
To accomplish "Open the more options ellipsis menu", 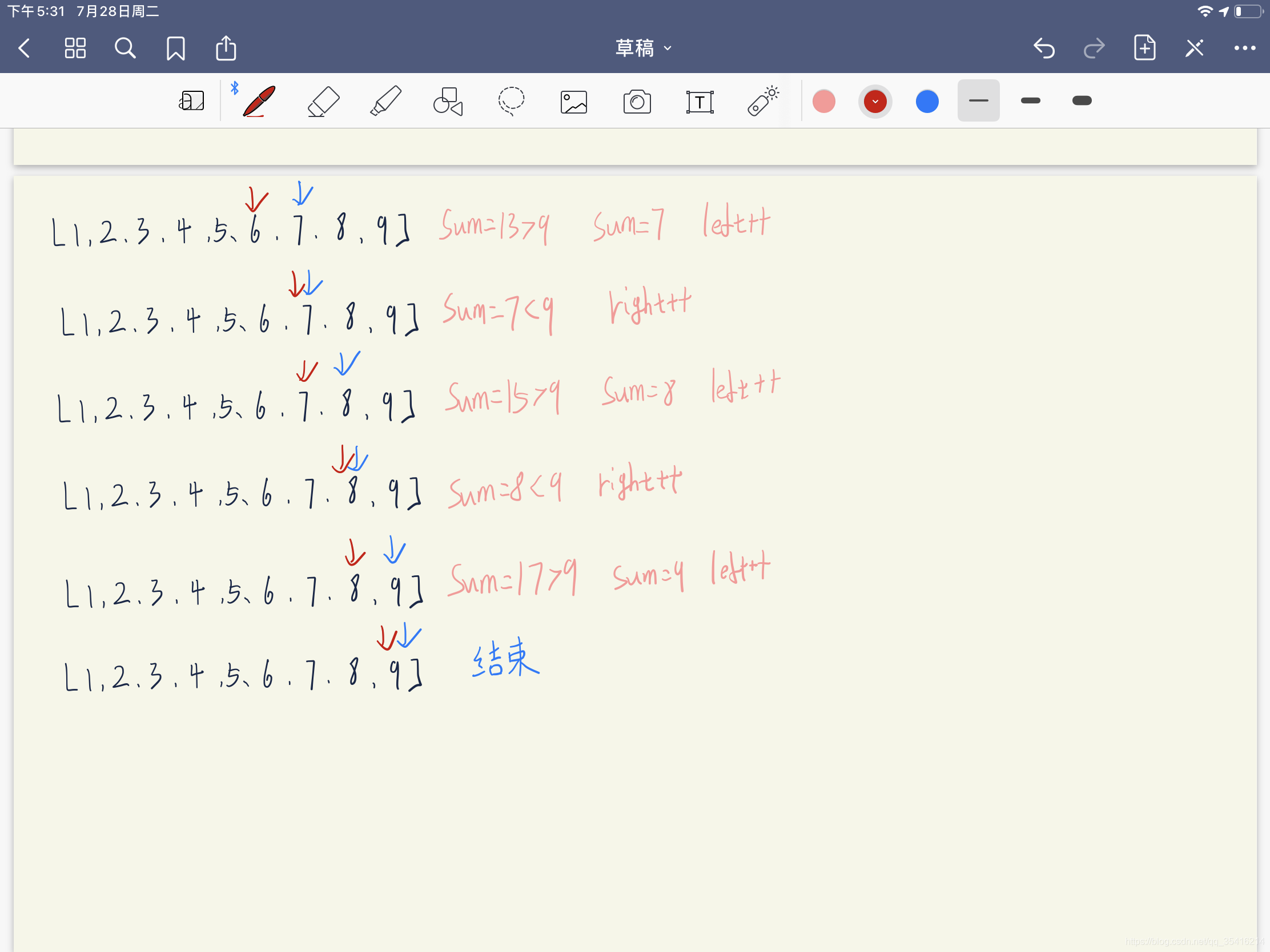I will click(x=1245, y=48).
